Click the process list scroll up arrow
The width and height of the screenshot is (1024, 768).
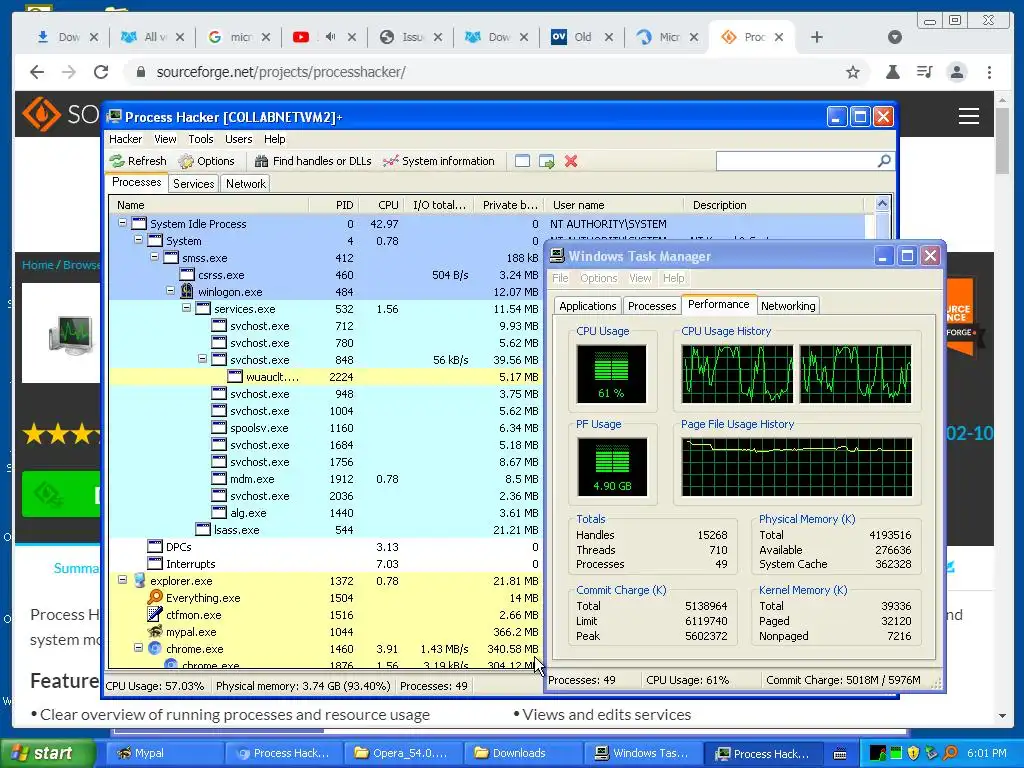tap(882, 204)
